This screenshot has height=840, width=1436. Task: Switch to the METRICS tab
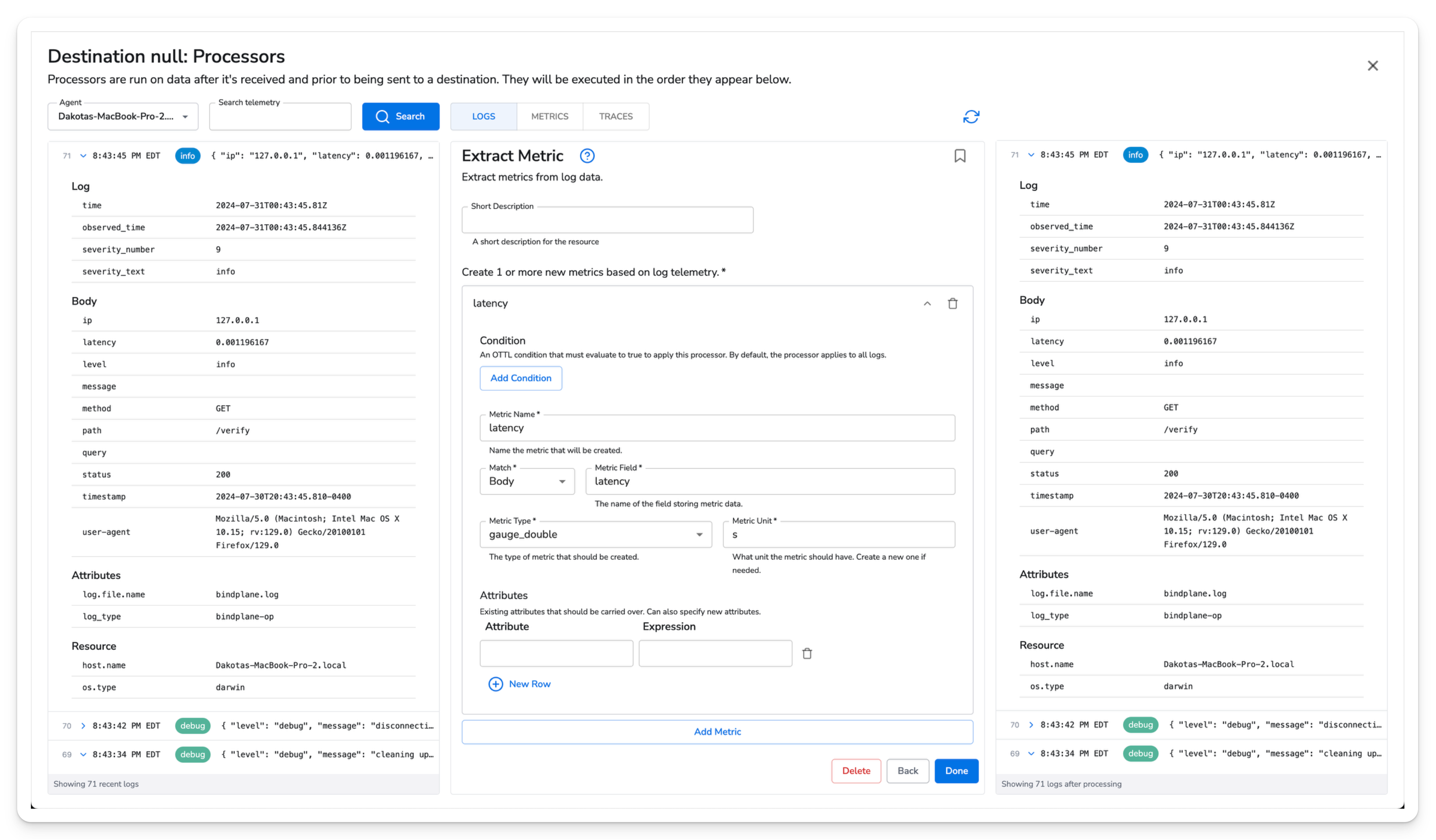tap(549, 116)
